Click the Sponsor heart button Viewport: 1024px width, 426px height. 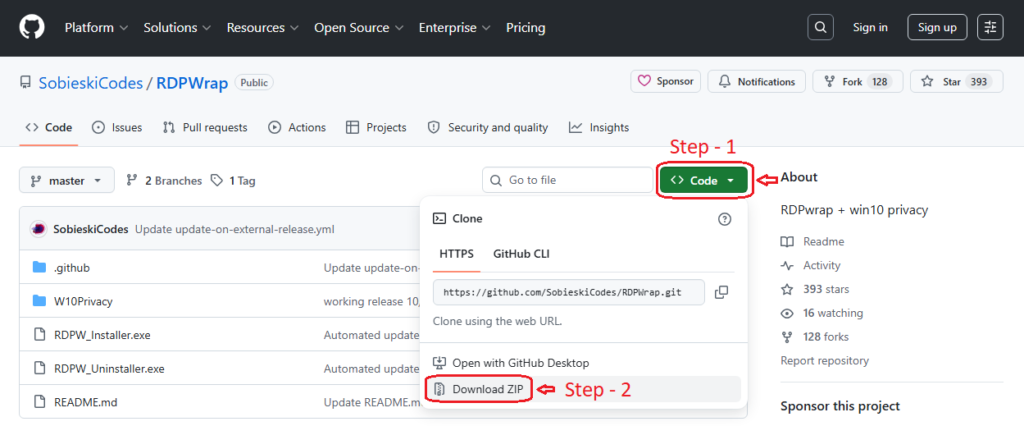(x=665, y=82)
